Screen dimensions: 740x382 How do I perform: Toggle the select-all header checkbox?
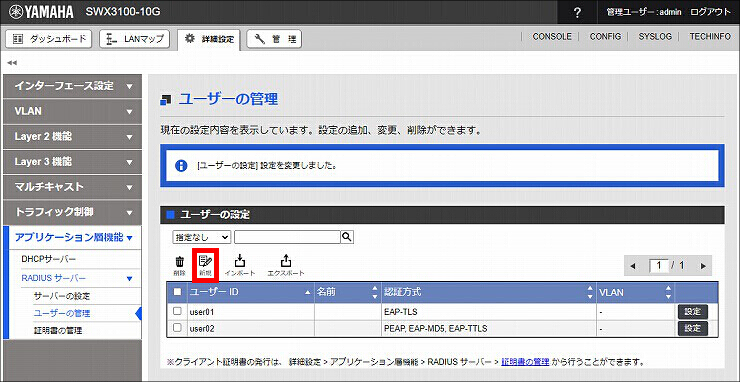click(177, 292)
